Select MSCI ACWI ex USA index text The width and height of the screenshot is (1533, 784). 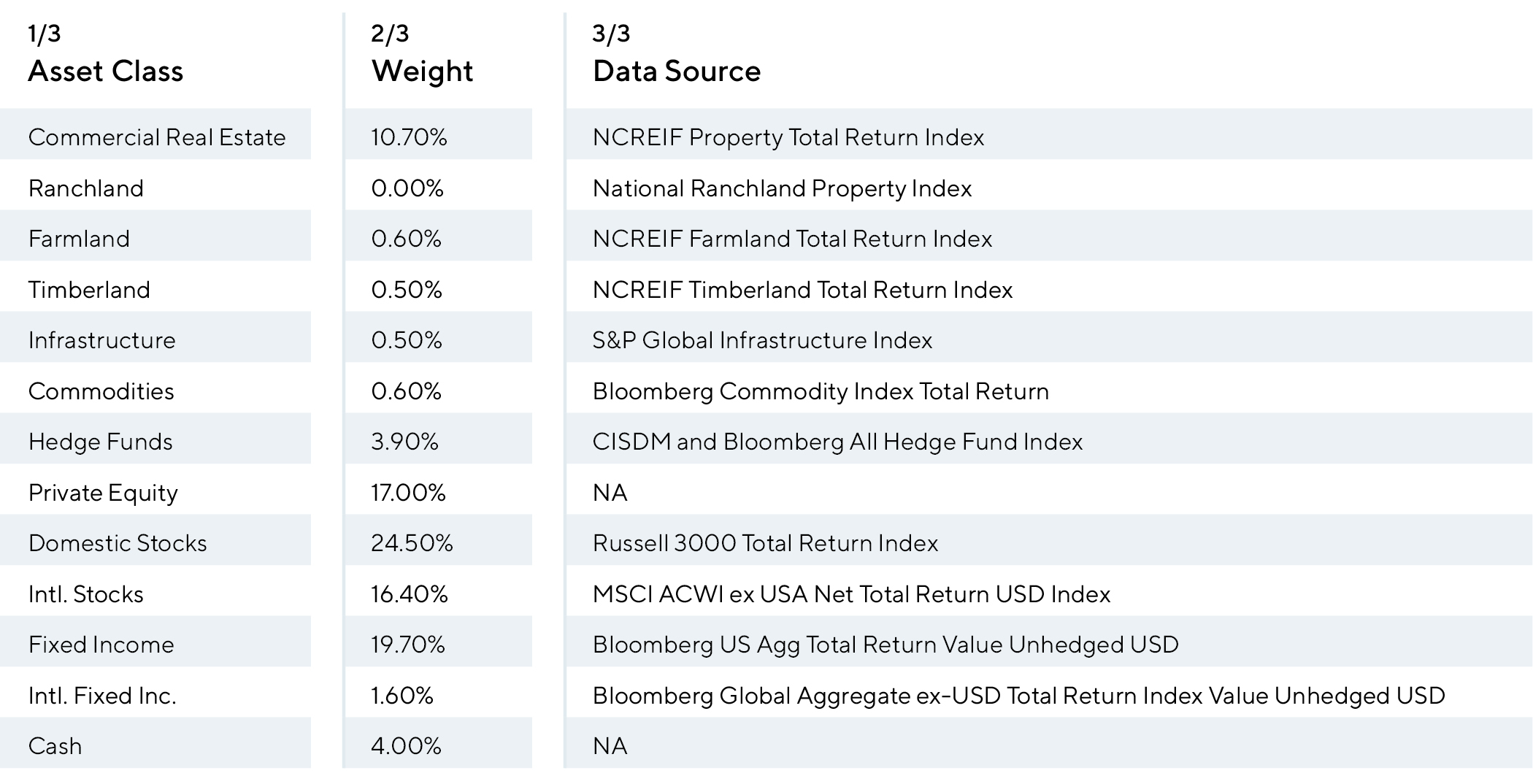[851, 594]
